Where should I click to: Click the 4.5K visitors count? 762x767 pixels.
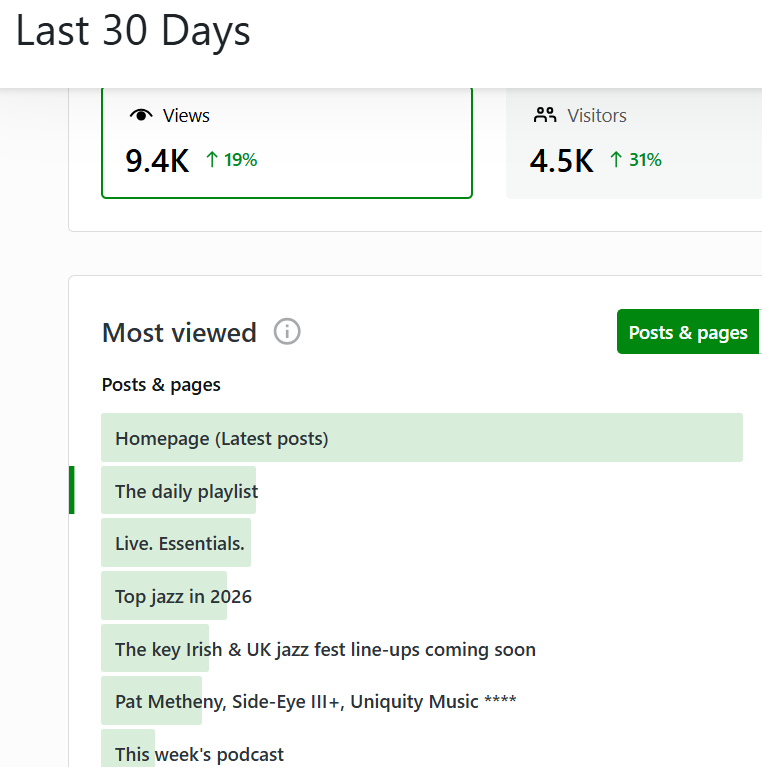point(561,160)
